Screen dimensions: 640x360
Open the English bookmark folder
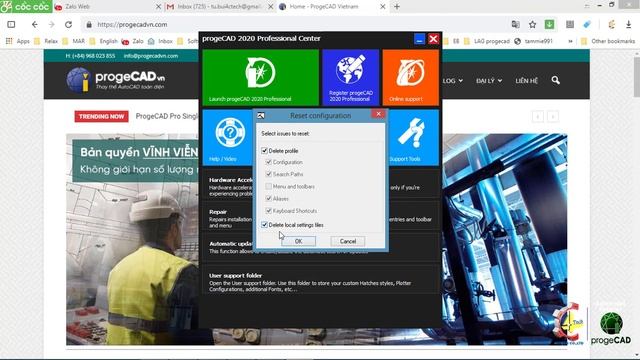coord(104,41)
